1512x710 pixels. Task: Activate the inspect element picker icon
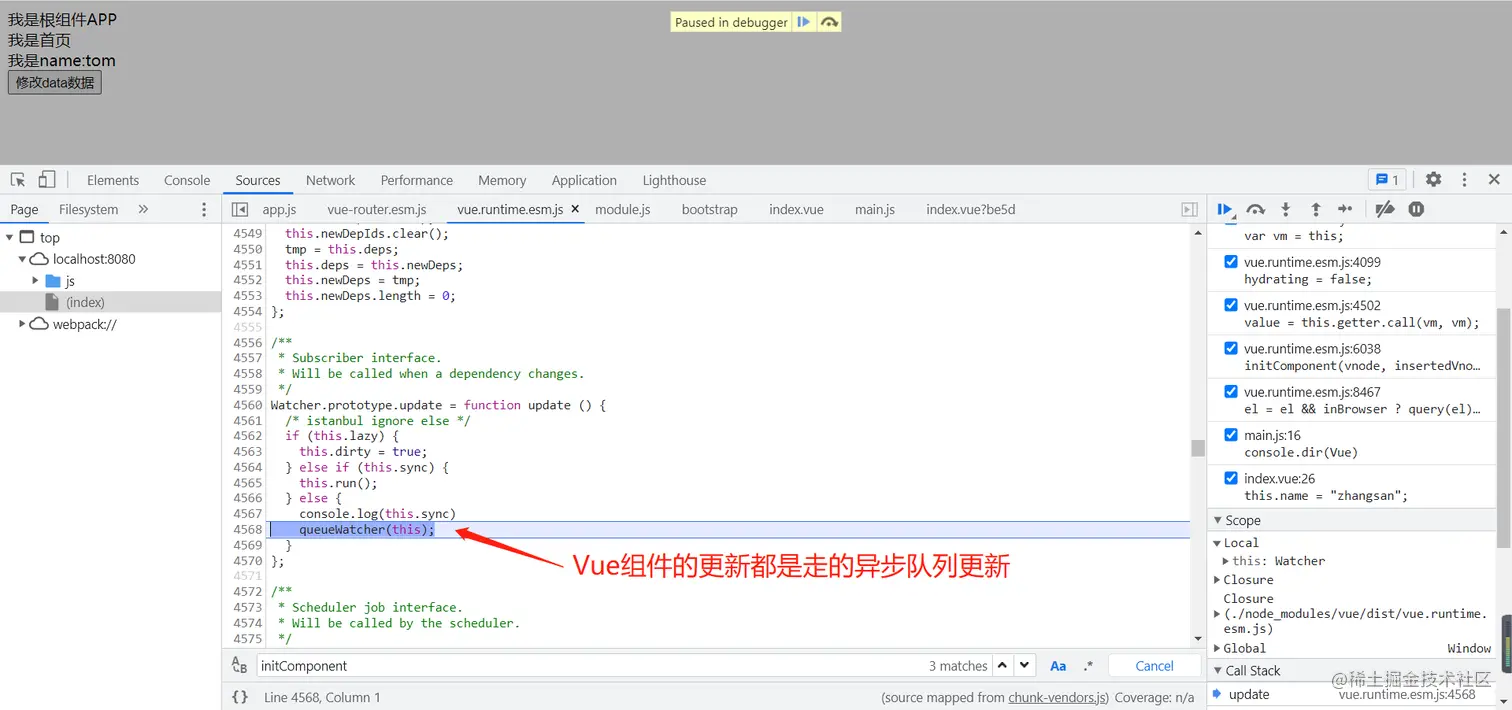tap(18, 180)
